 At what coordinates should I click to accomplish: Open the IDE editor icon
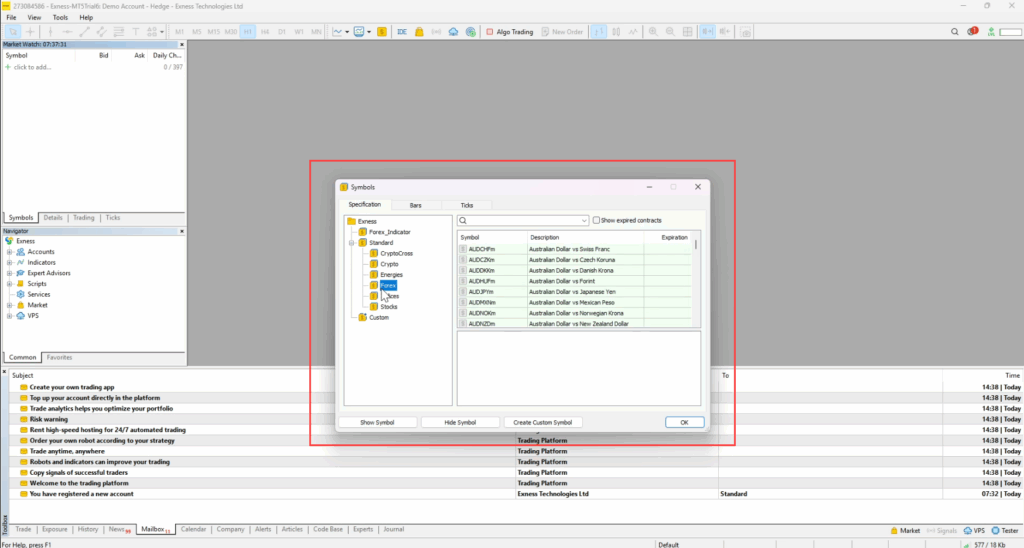click(402, 32)
